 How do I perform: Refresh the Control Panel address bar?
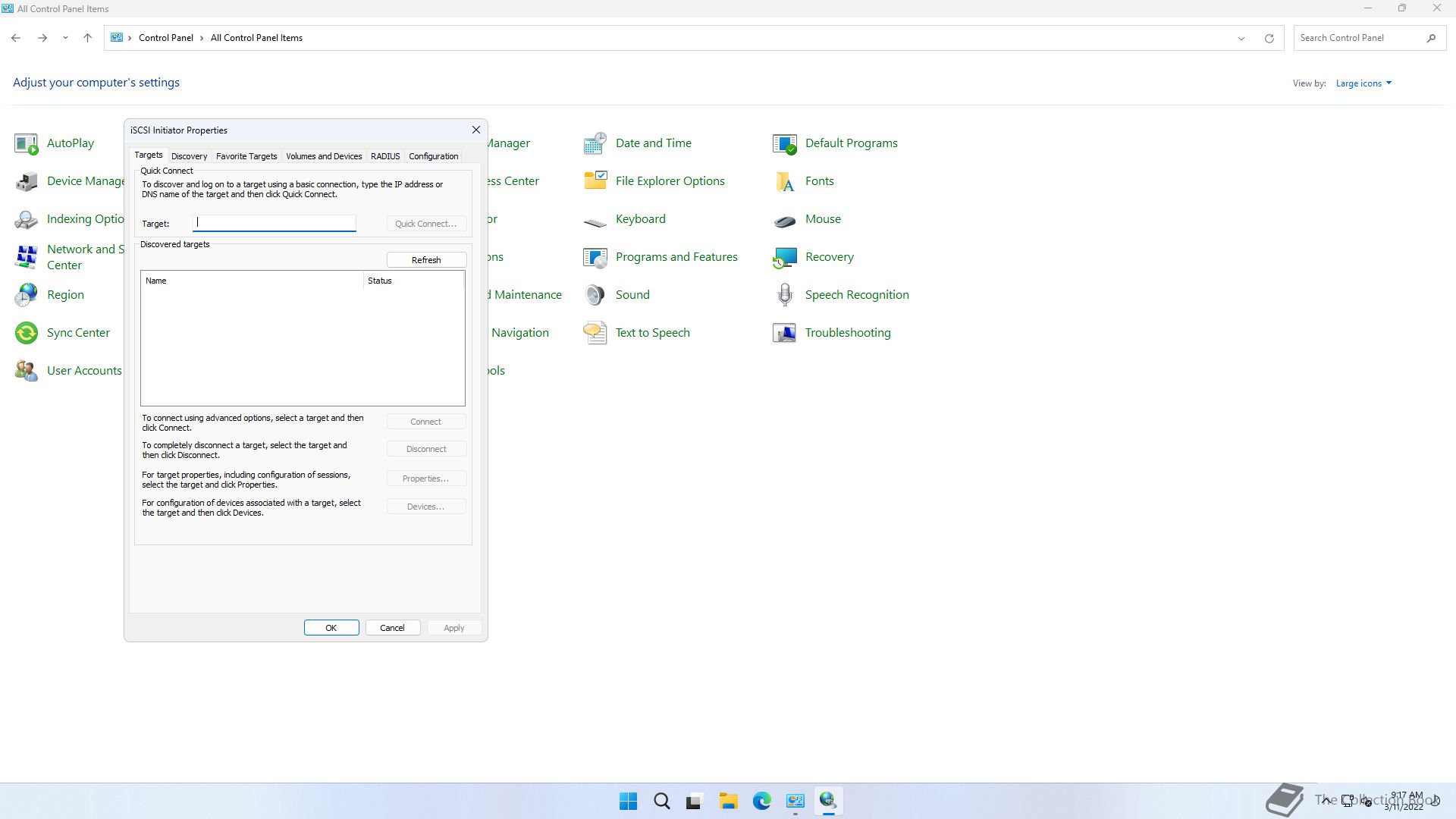click(x=1269, y=38)
